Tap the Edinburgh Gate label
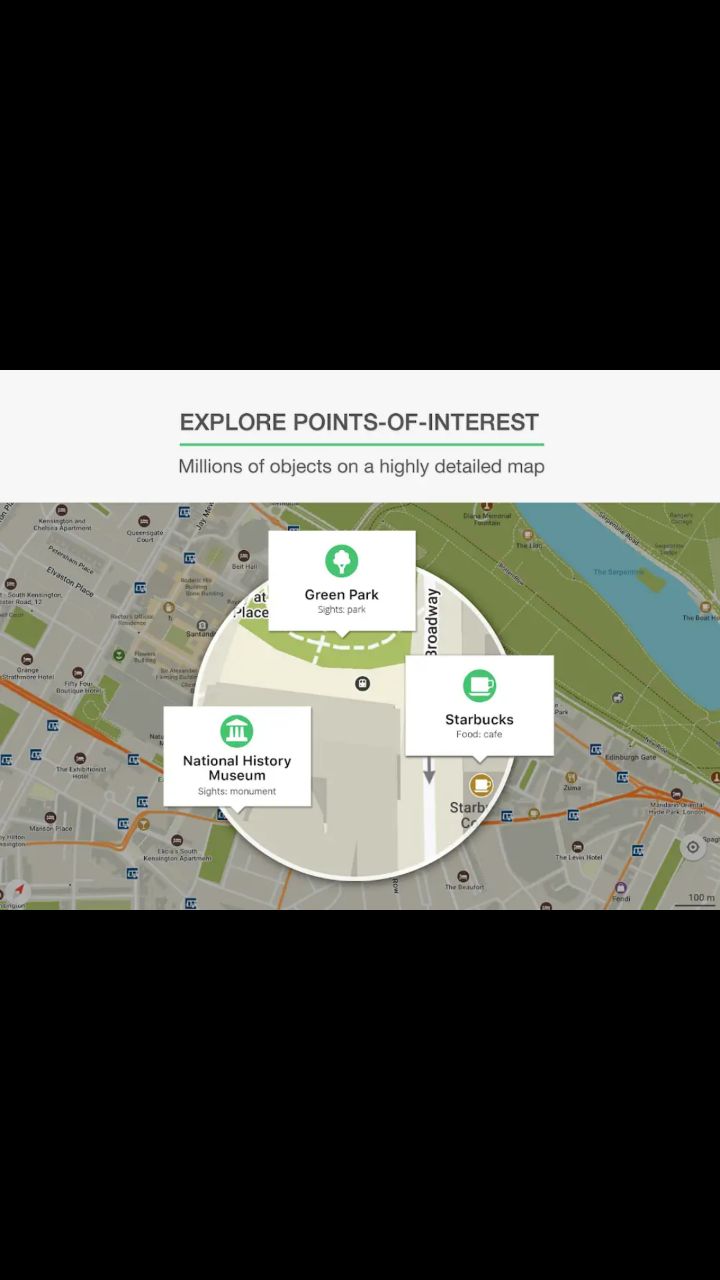 tap(630, 757)
